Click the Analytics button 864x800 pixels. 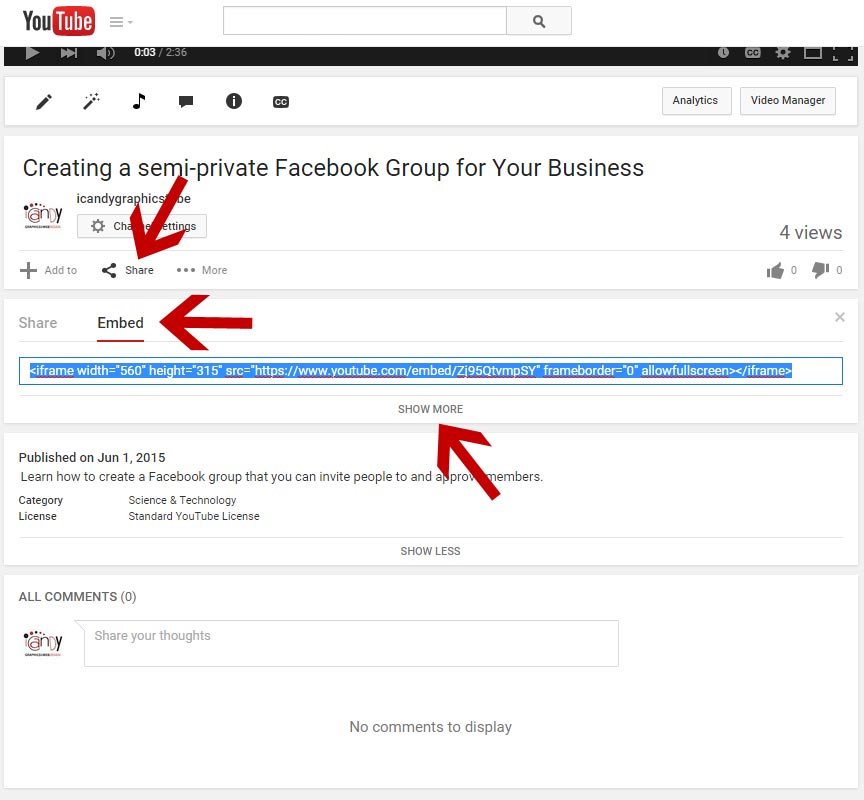point(696,101)
